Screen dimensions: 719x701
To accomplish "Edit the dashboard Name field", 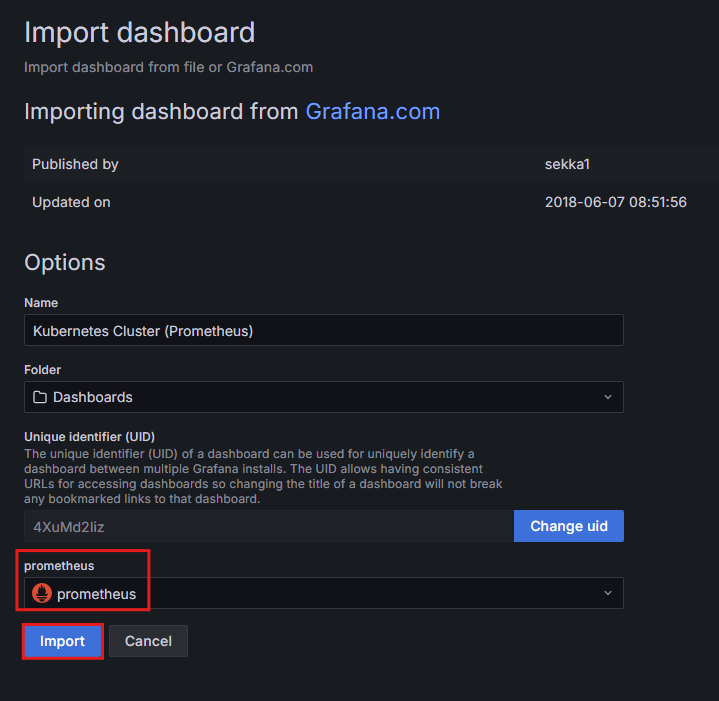I will 324,330.
